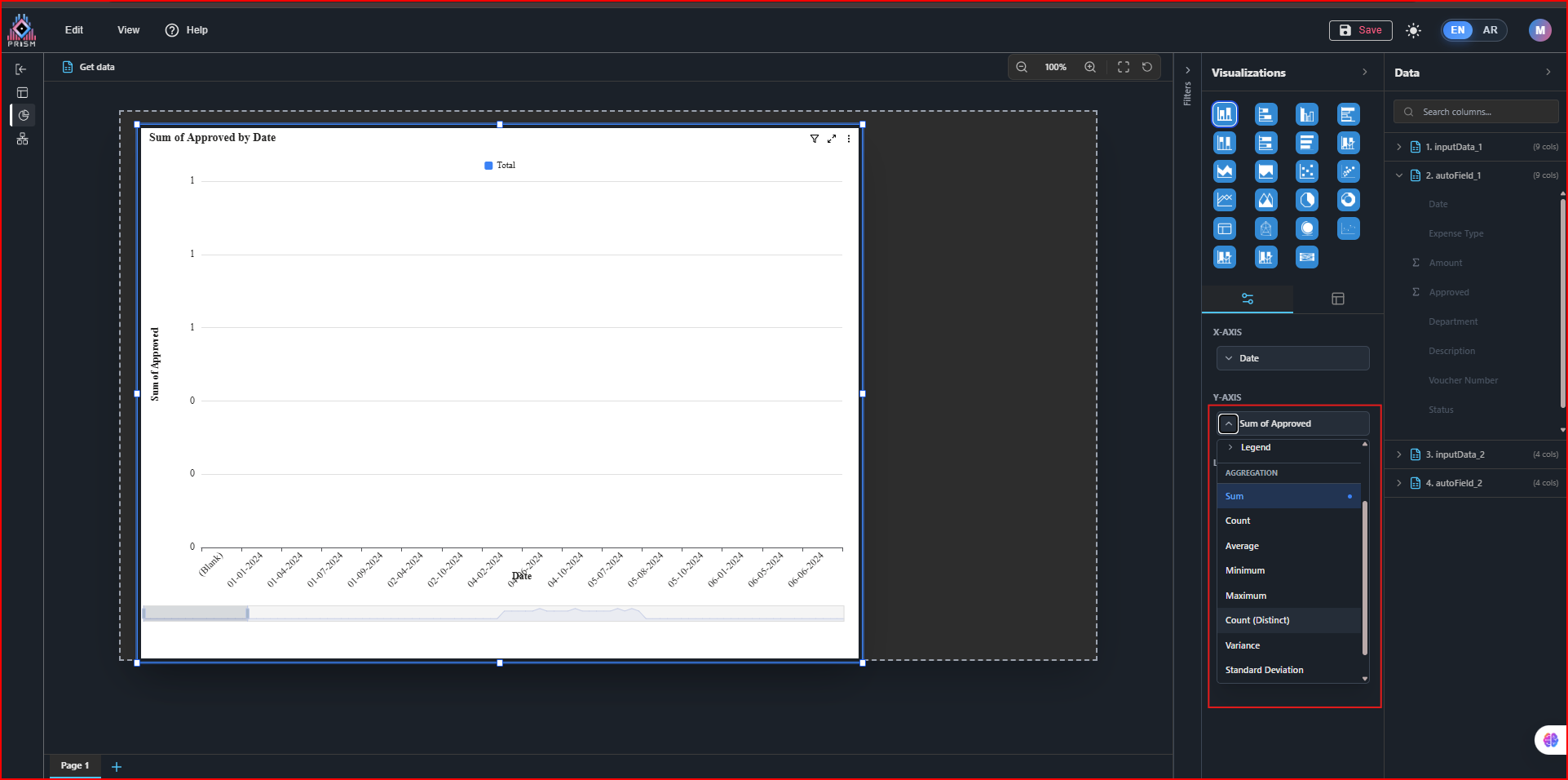Open the filter icon on the chart

(x=814, y=139)
